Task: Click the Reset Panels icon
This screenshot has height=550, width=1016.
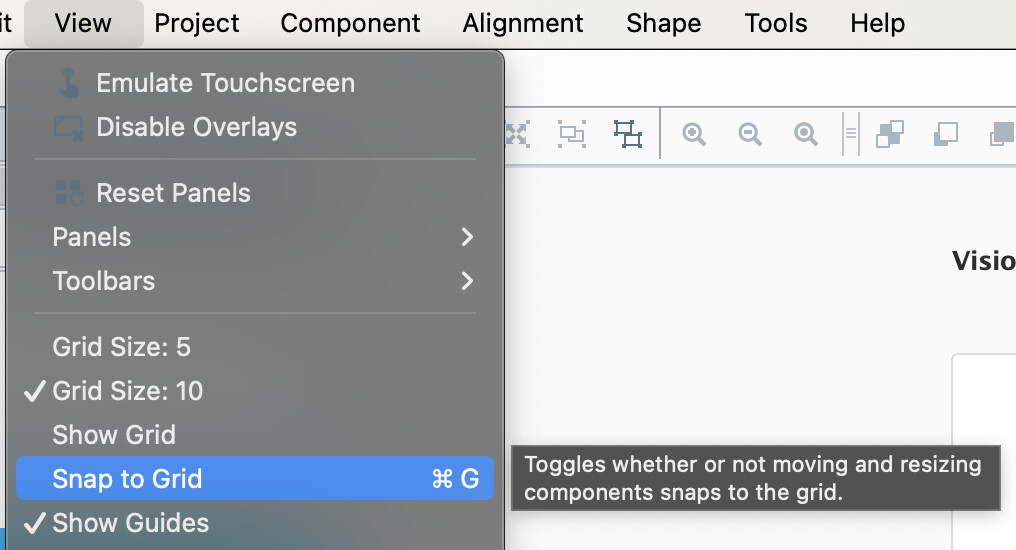Action: tap(69, 193)
